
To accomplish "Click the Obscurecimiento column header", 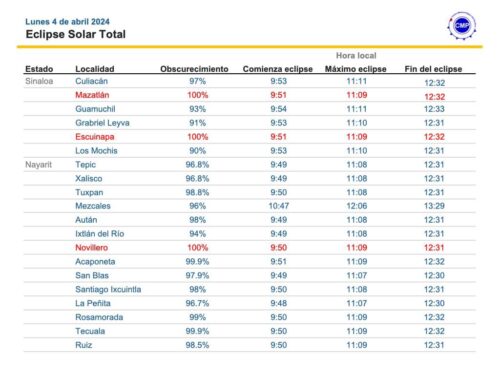I will point(194,69).
